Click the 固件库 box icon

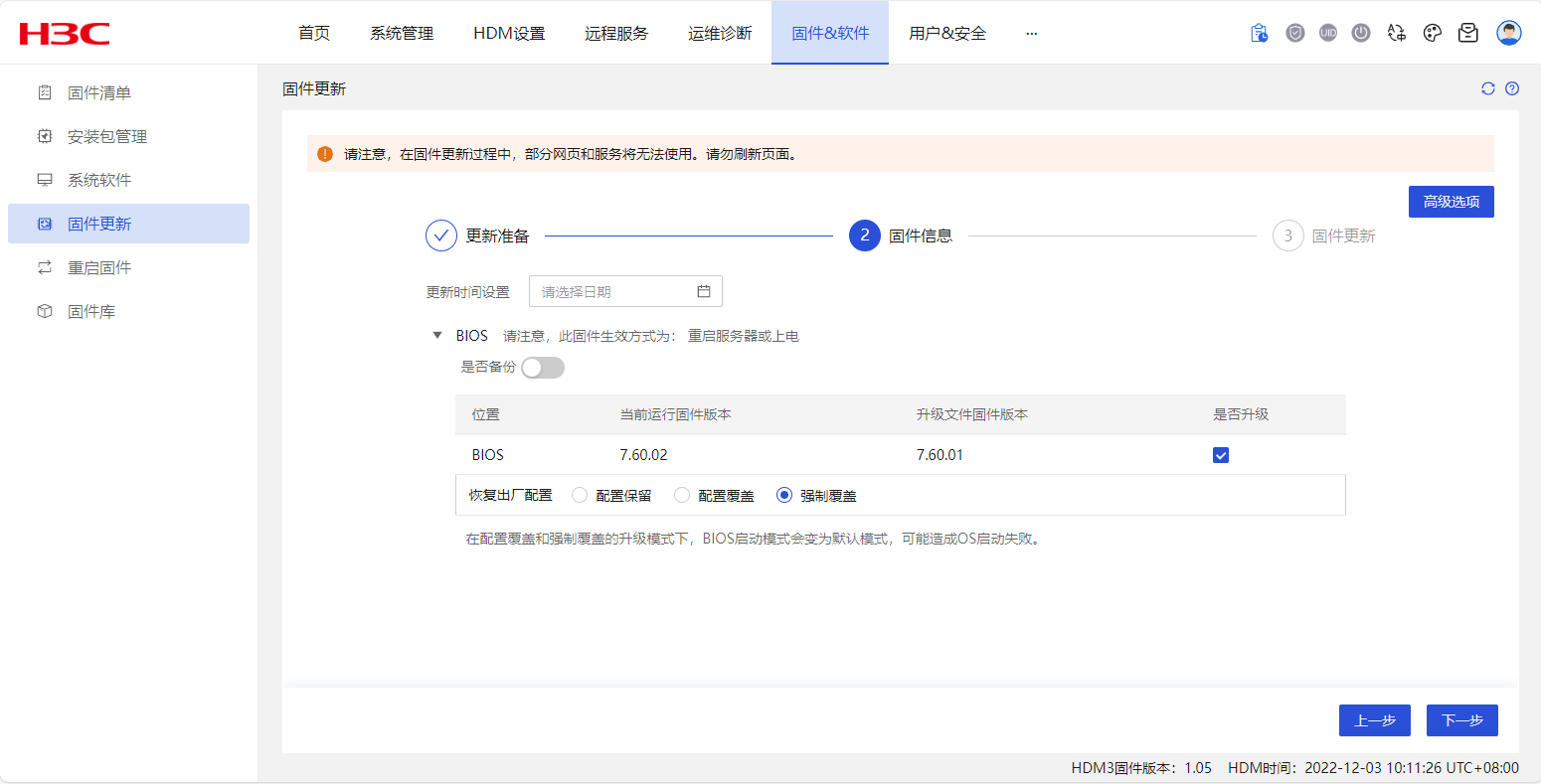(x=44, y=311)
